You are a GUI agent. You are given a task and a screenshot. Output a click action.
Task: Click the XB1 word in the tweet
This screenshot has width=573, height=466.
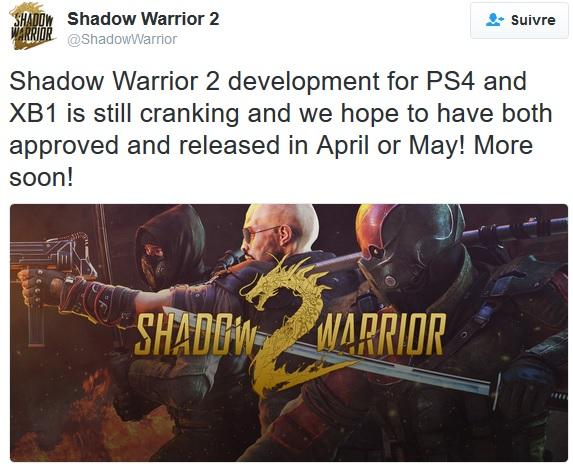[x=33, y=113]
